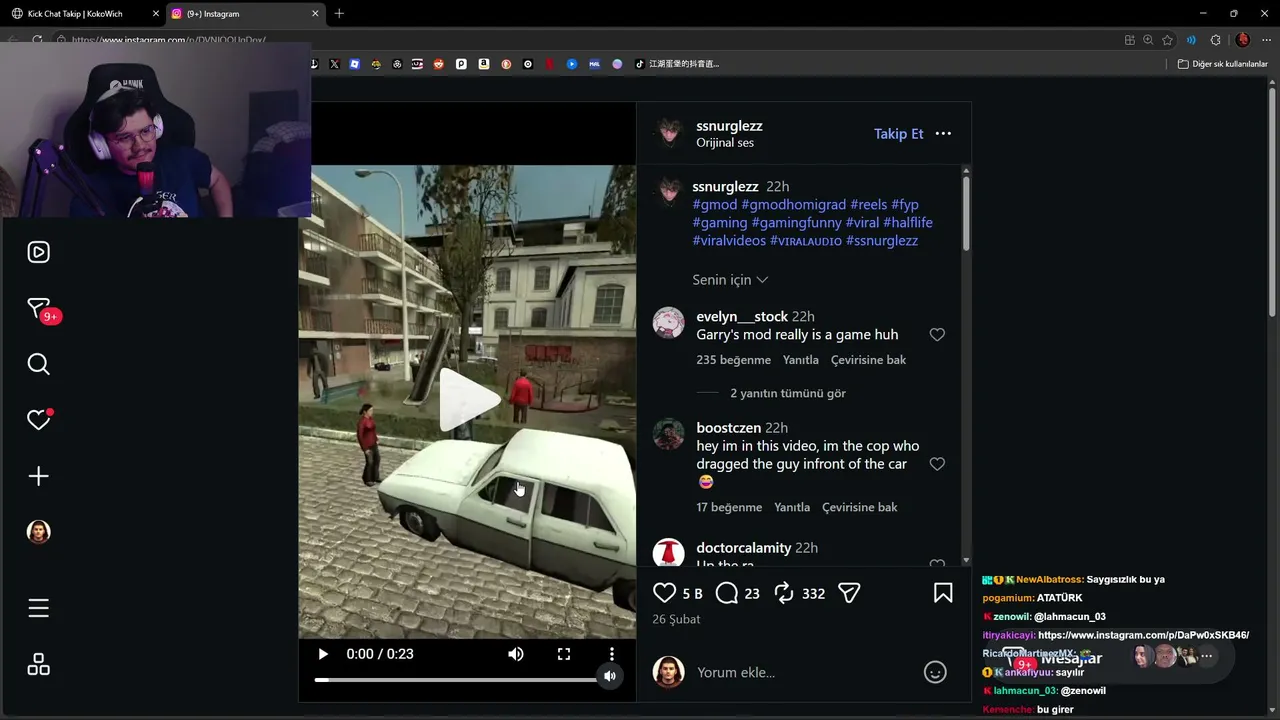
Task: Play the video from the control bar
Action: [323, 654]
